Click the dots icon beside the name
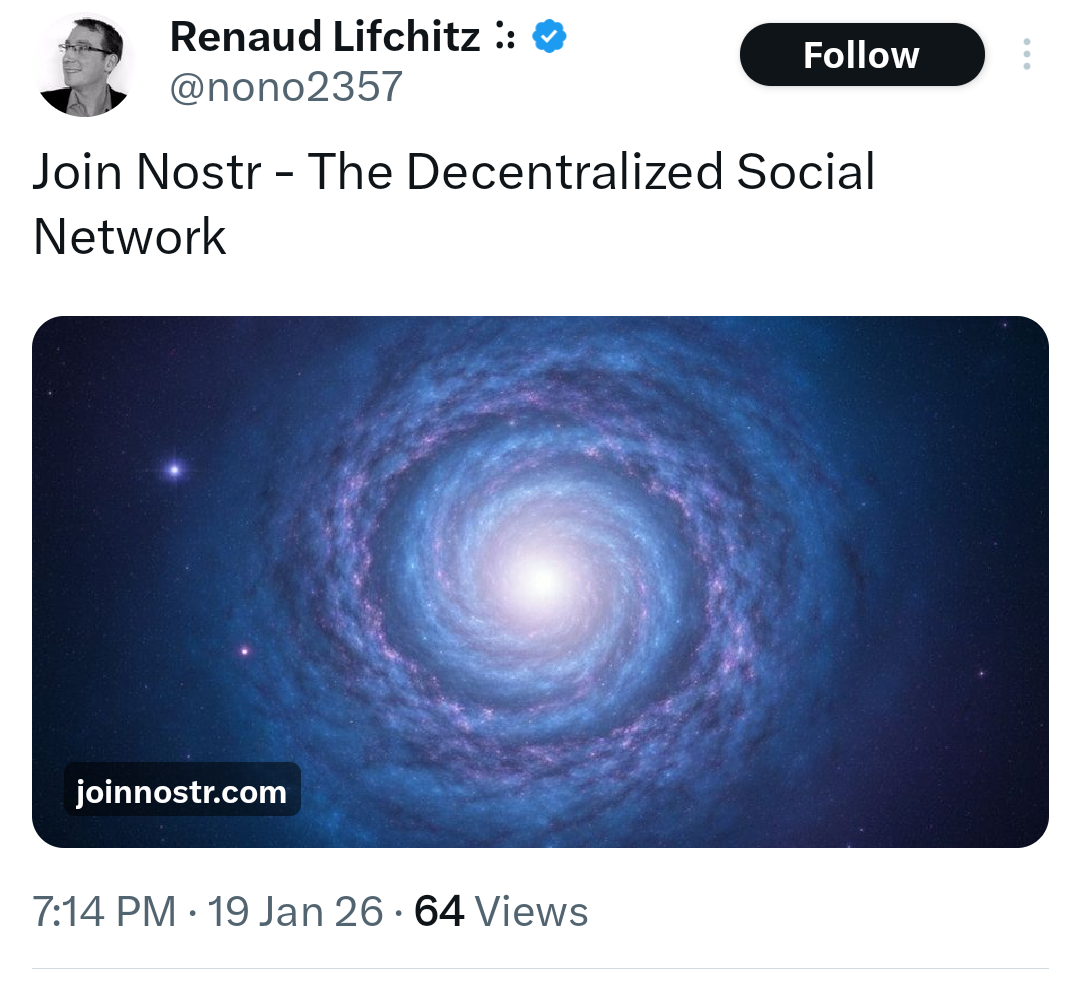1079x988 pixels. click(x=504, y=39)
